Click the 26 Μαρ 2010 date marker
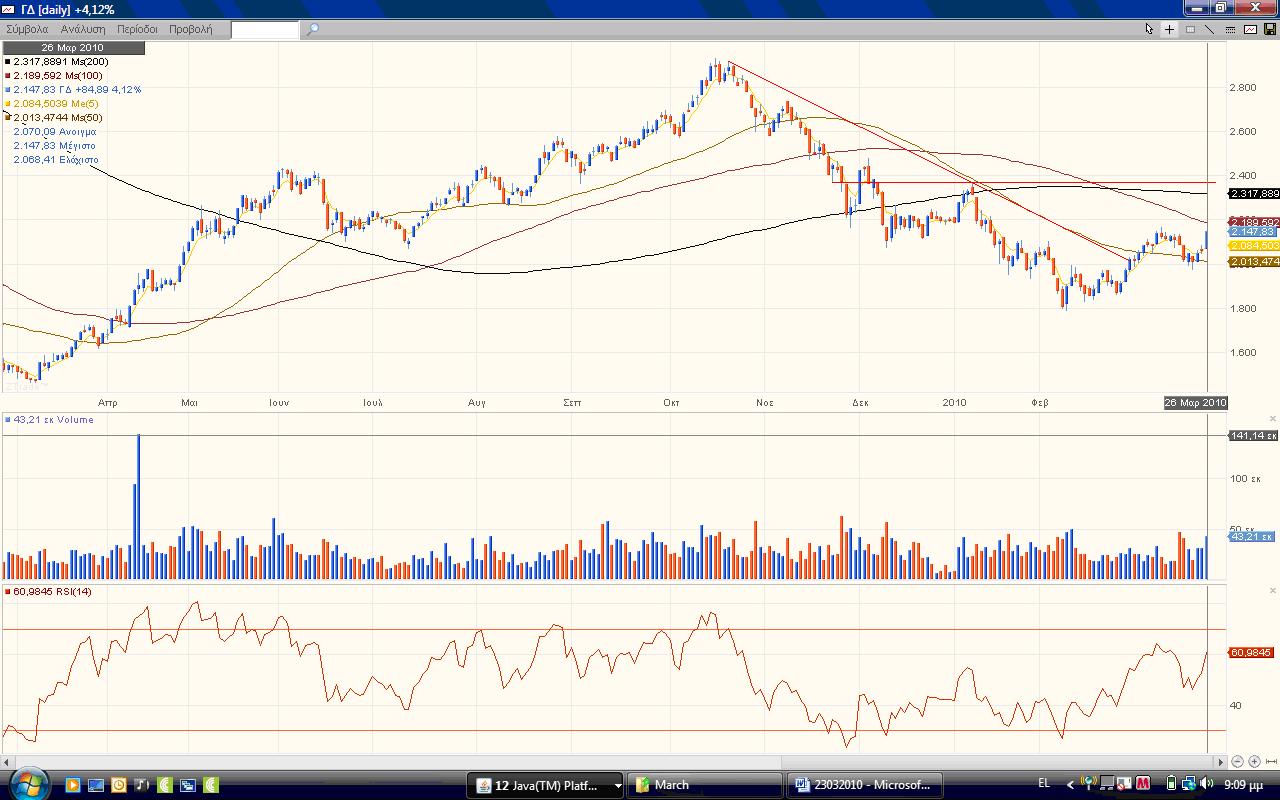Image resolution: width=1280 pixels, height=800 pixels. (x=1195, y=402)
